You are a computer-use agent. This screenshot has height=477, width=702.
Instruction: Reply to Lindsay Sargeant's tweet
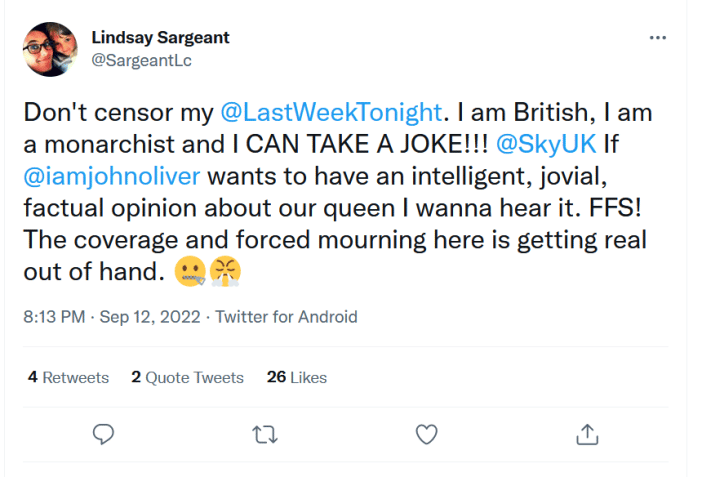pos(103,433)
